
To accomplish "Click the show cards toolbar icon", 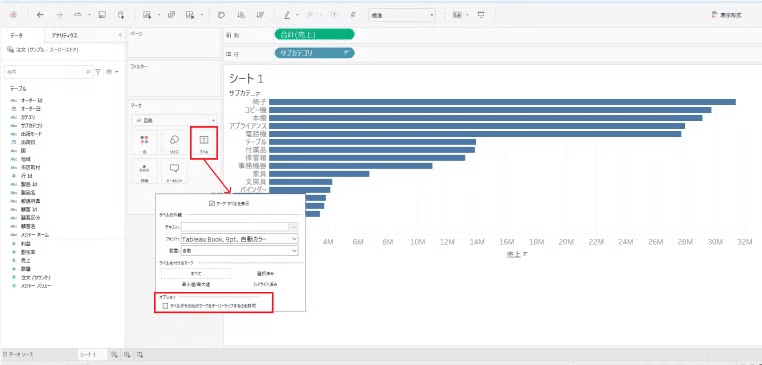I will click(457, 15).
